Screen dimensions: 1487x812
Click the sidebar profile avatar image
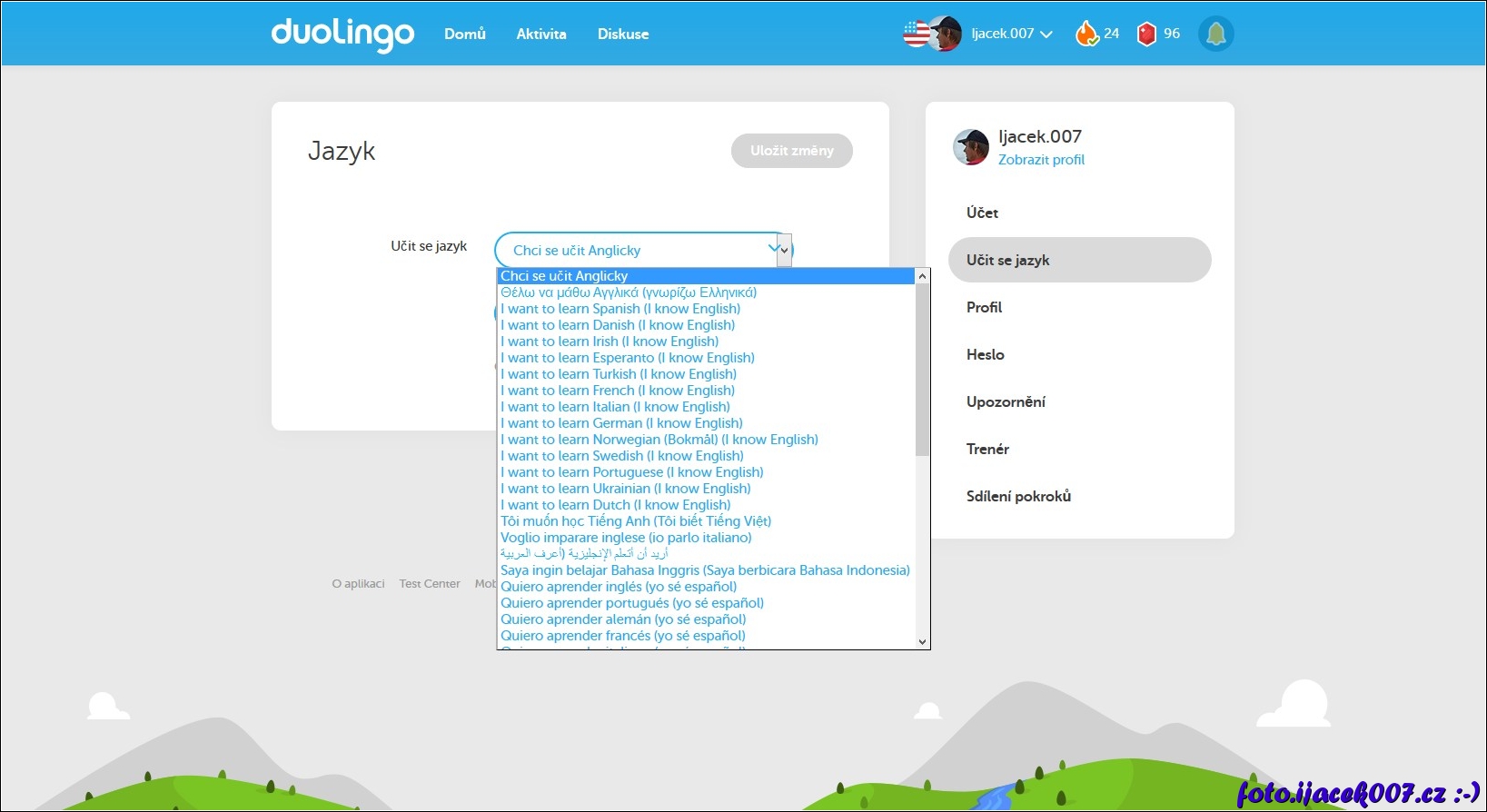(x=971, y=147)
